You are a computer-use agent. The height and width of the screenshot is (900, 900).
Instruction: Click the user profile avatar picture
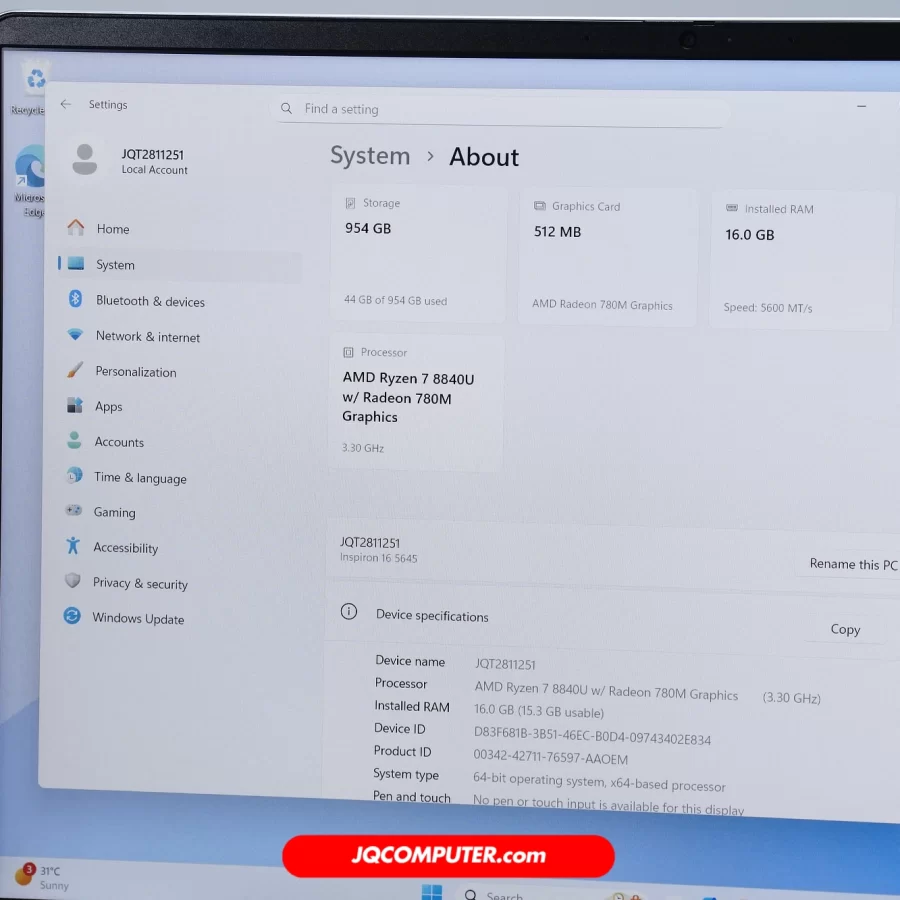[x=85, y=160]
